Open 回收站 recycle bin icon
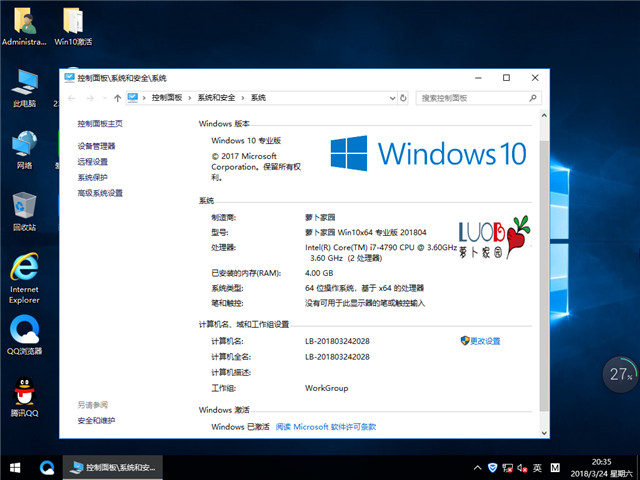 coord(24,211)
